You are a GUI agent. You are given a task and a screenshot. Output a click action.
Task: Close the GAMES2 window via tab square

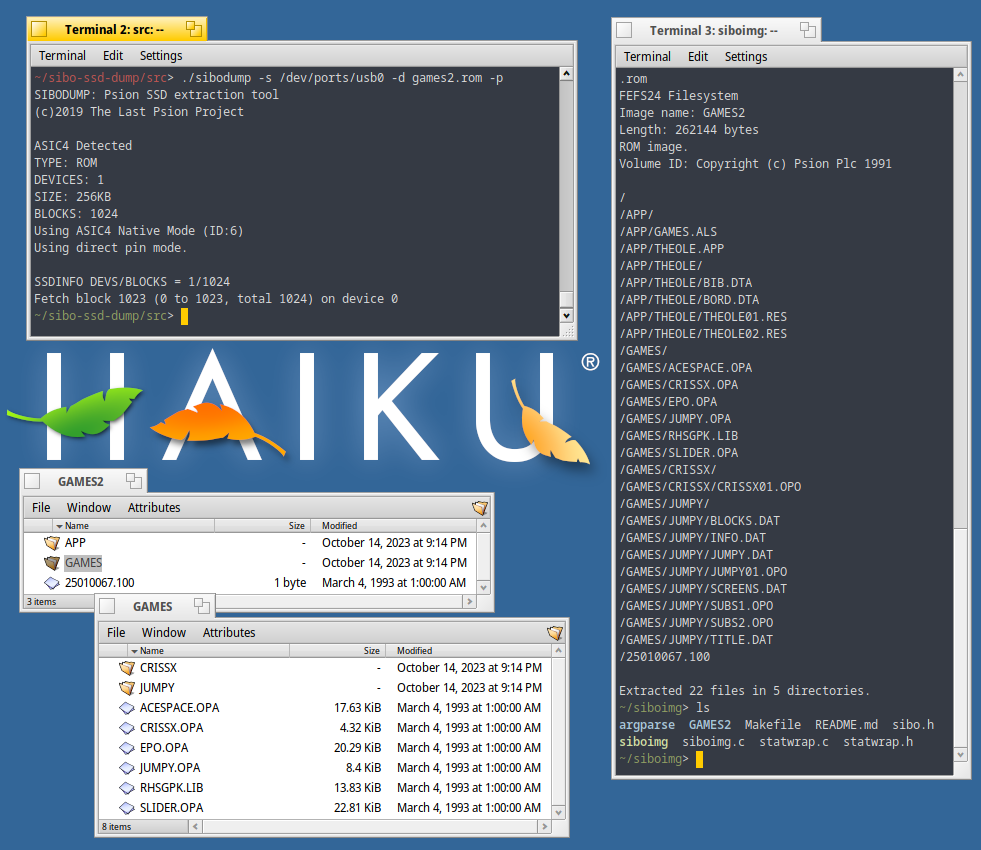click(x=32, y=481)
